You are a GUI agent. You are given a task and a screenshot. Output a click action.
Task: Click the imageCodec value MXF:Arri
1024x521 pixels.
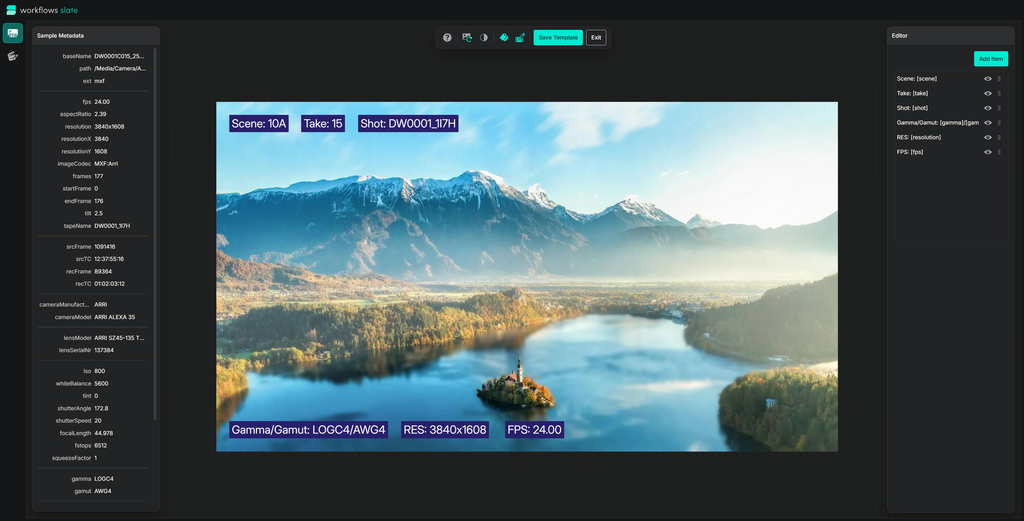click(106, 164)
